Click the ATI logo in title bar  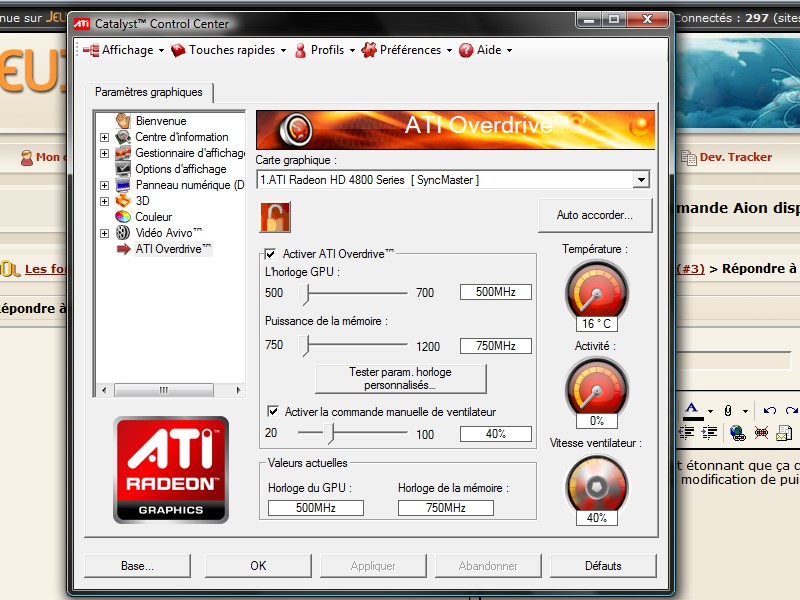click(82, 23)
